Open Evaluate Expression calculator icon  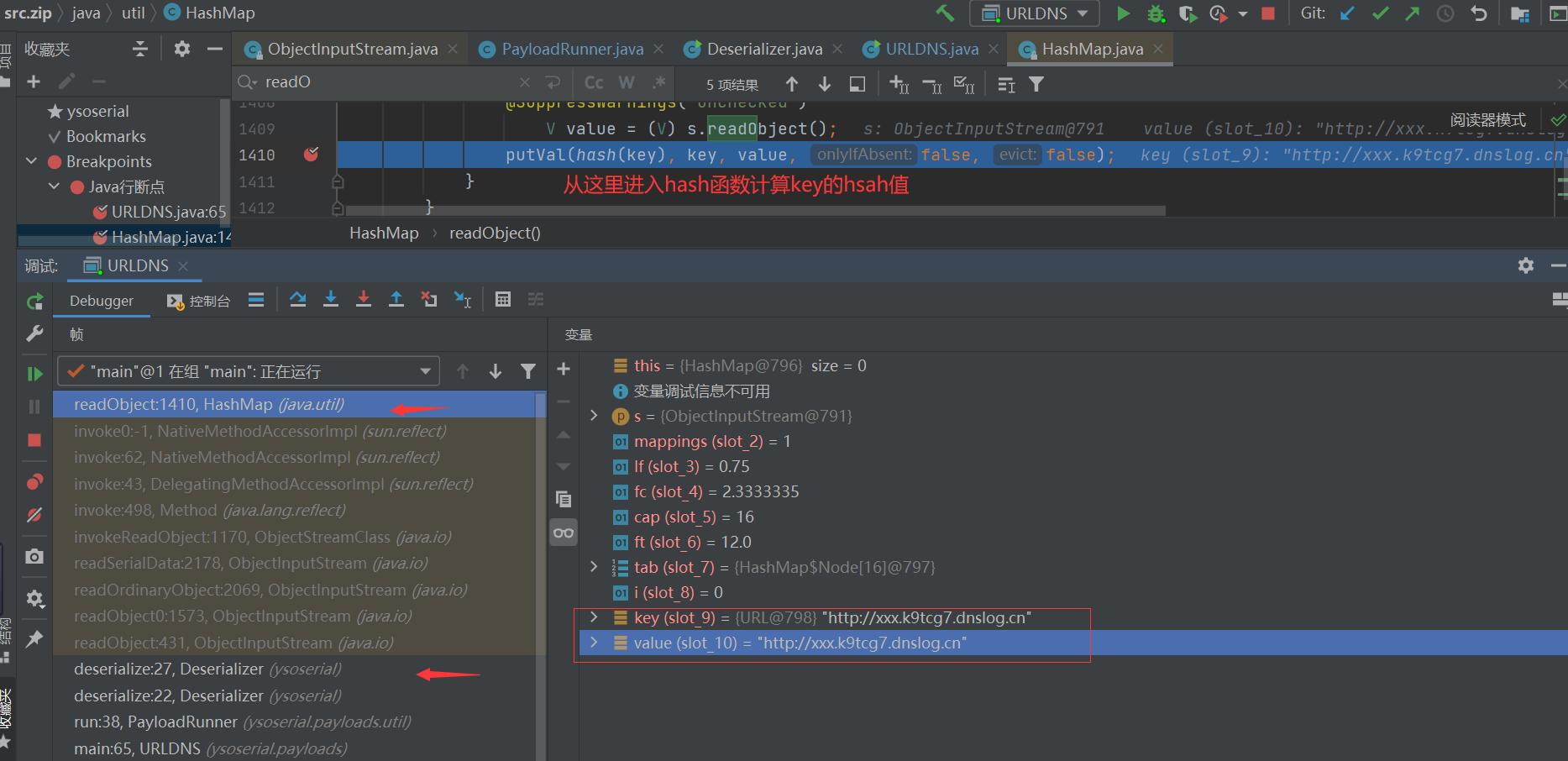coord(503,300)
